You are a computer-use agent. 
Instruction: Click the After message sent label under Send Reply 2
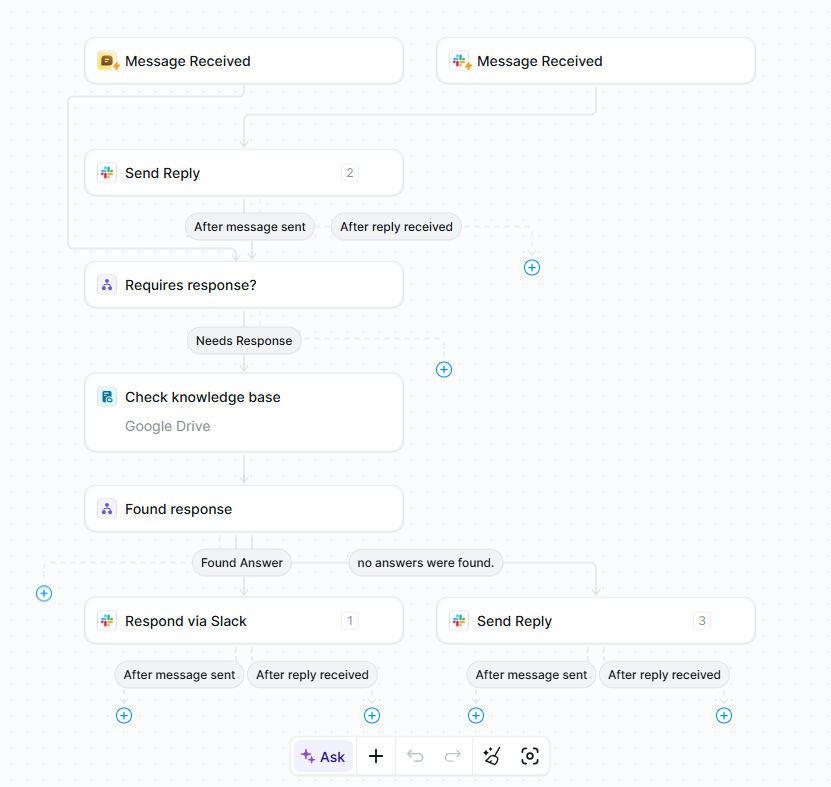coord(250,227)
